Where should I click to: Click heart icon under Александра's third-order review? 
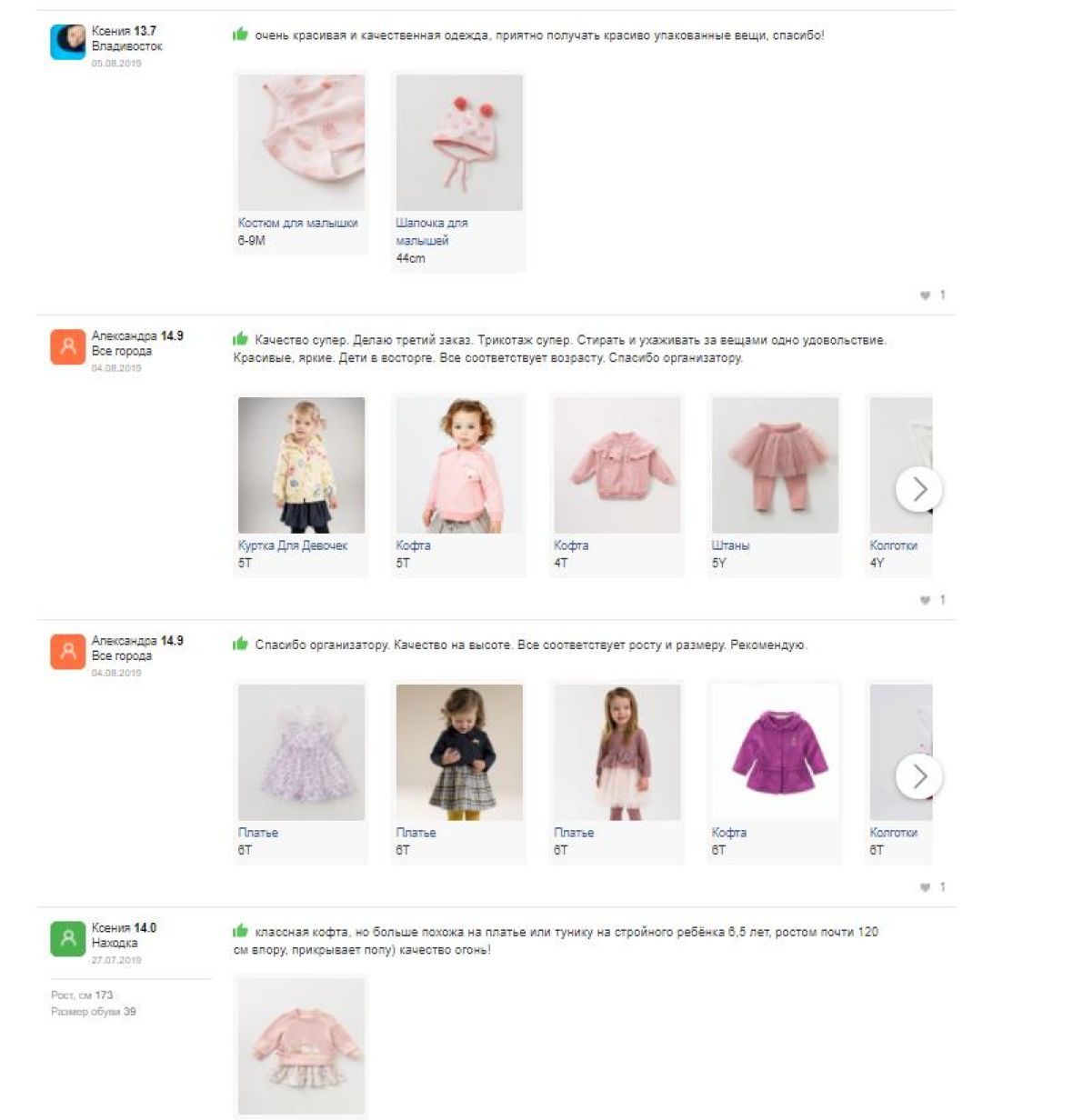click(x=926, y=600)
